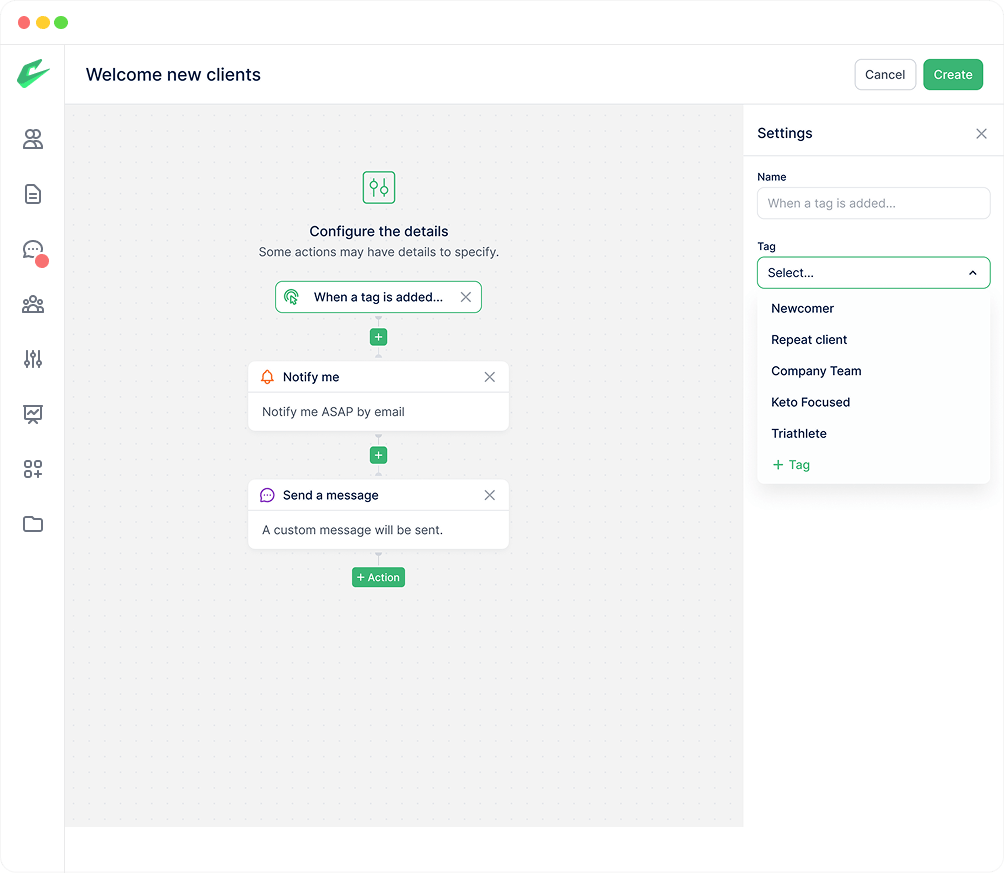Open the presentation chart icon in sidebar

[x=33, y=414]
